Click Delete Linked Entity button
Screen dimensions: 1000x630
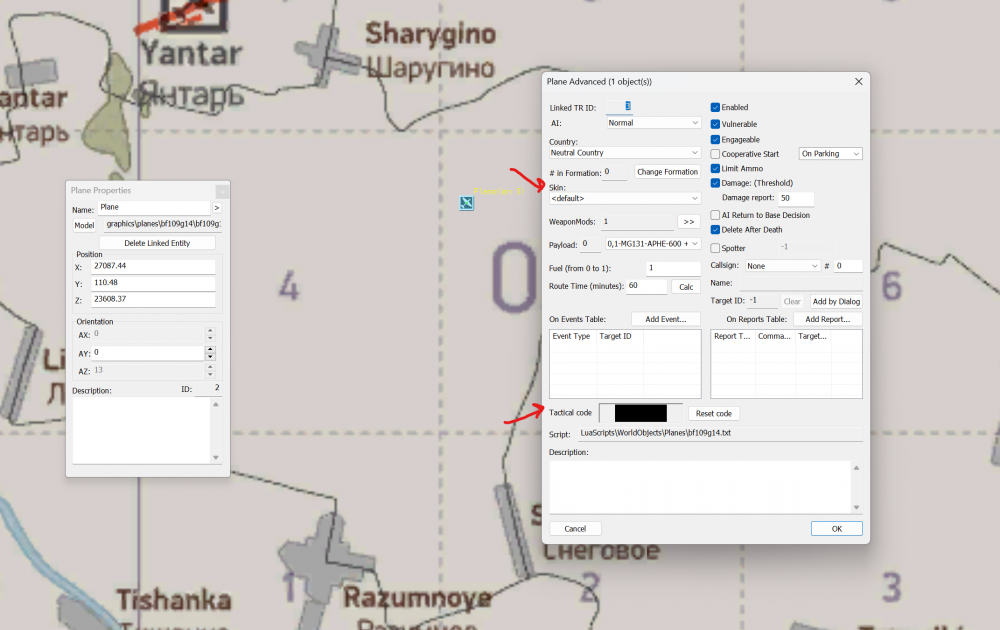[x=157, y=243]
